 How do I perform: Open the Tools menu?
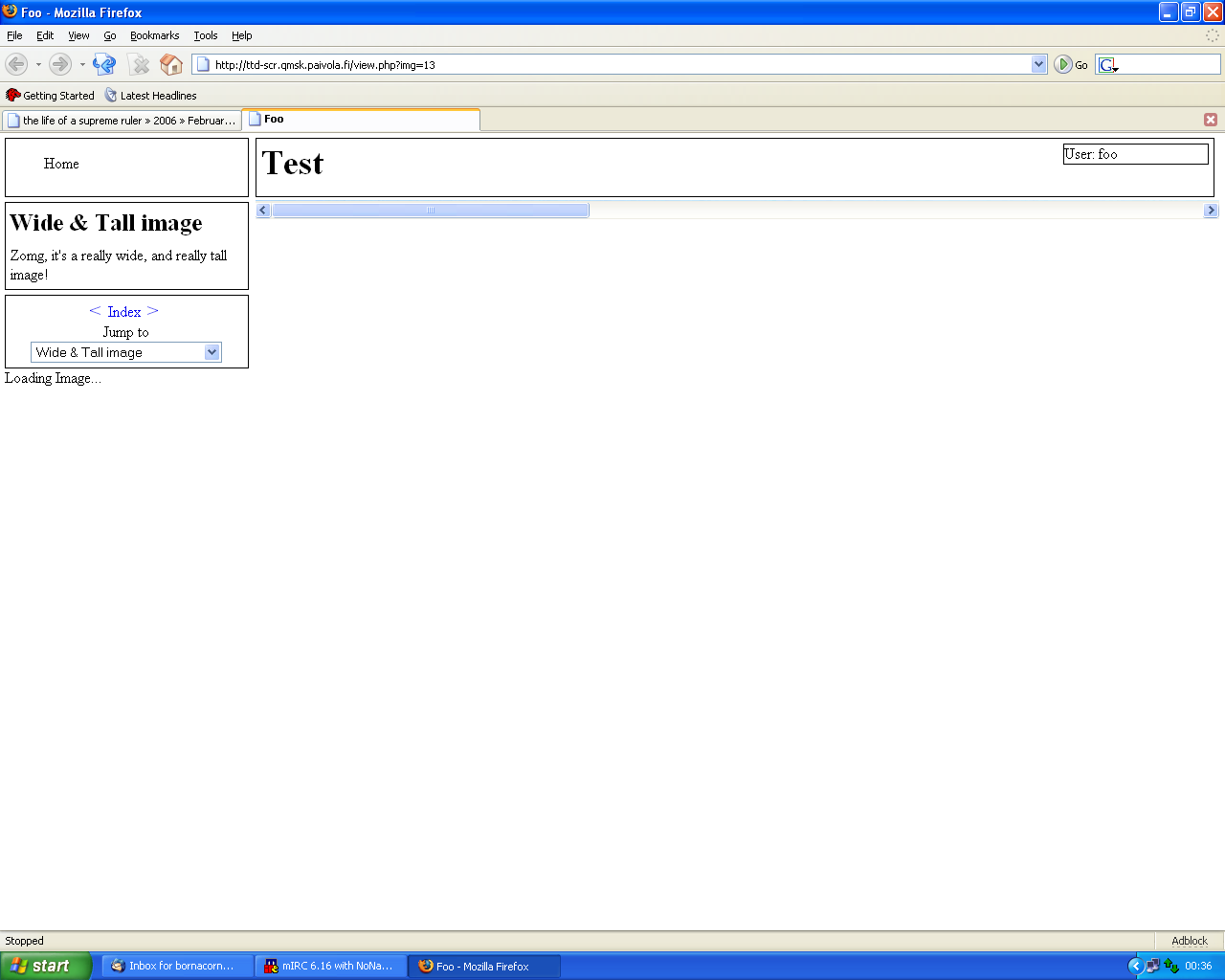pyautogui.click(x=205, y=35)
